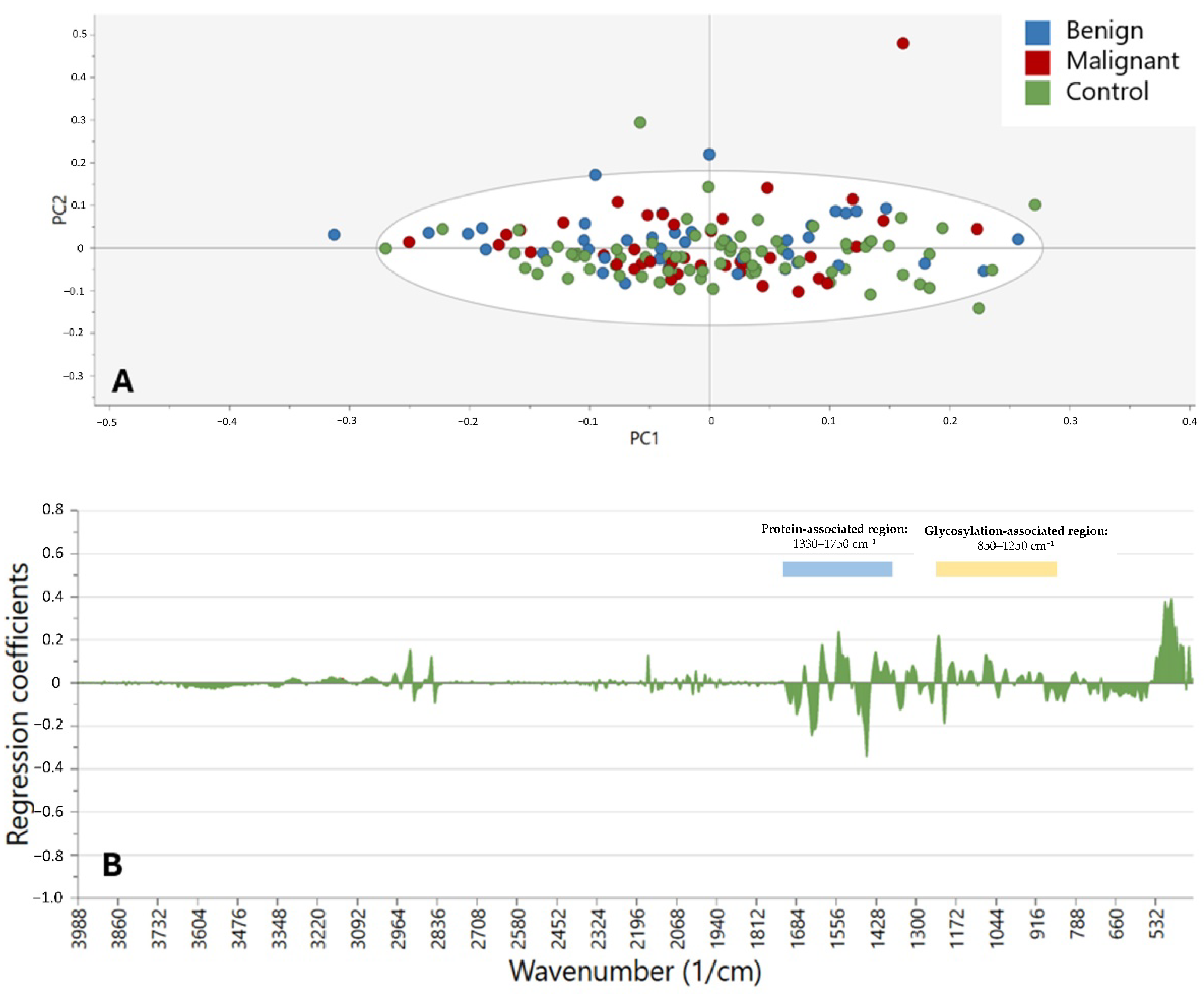Click the −0.5 PC1 axis tick label
The width and height of the screenshot is (1204, 994).
pyautogui.click(x=106, y=422)
